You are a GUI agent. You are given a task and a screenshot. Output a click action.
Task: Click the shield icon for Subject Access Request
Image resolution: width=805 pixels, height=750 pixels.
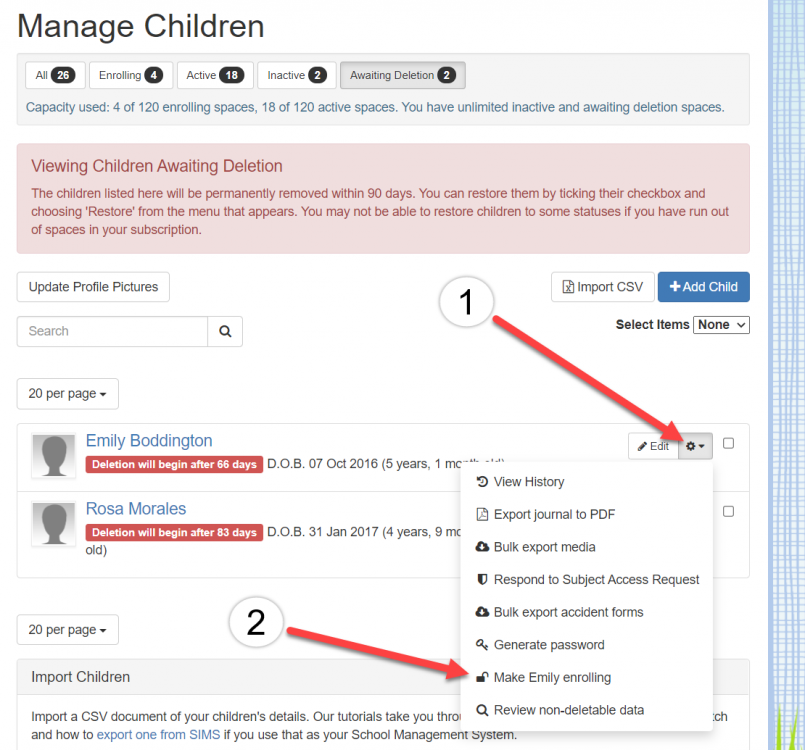(x=482, y=580)
